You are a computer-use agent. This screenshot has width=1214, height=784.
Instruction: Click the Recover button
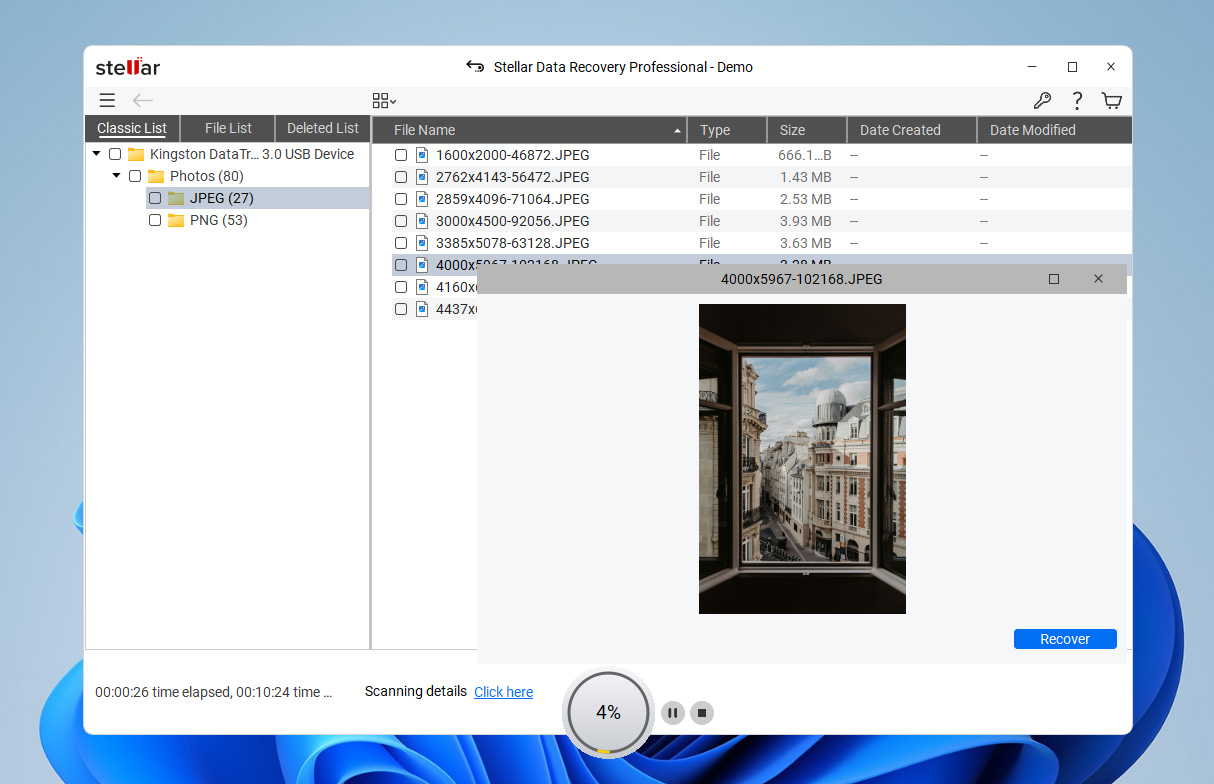[x=1064, y=638]
